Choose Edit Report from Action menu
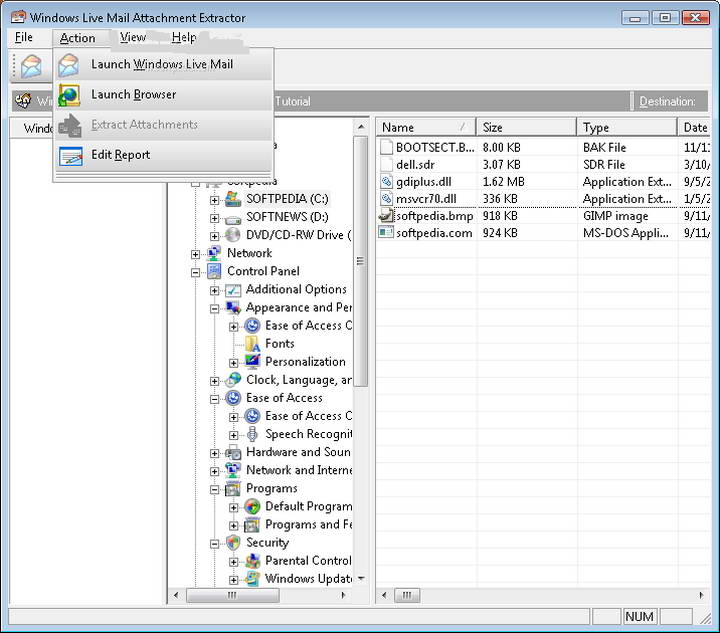Image resolution: width=720 pixels, height=633 pixels. pyautogui.click(x=163, y=156)
